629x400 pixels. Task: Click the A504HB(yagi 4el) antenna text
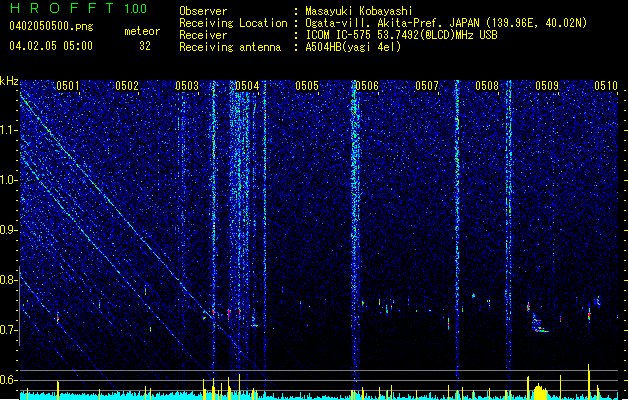[x=353, y=47]
